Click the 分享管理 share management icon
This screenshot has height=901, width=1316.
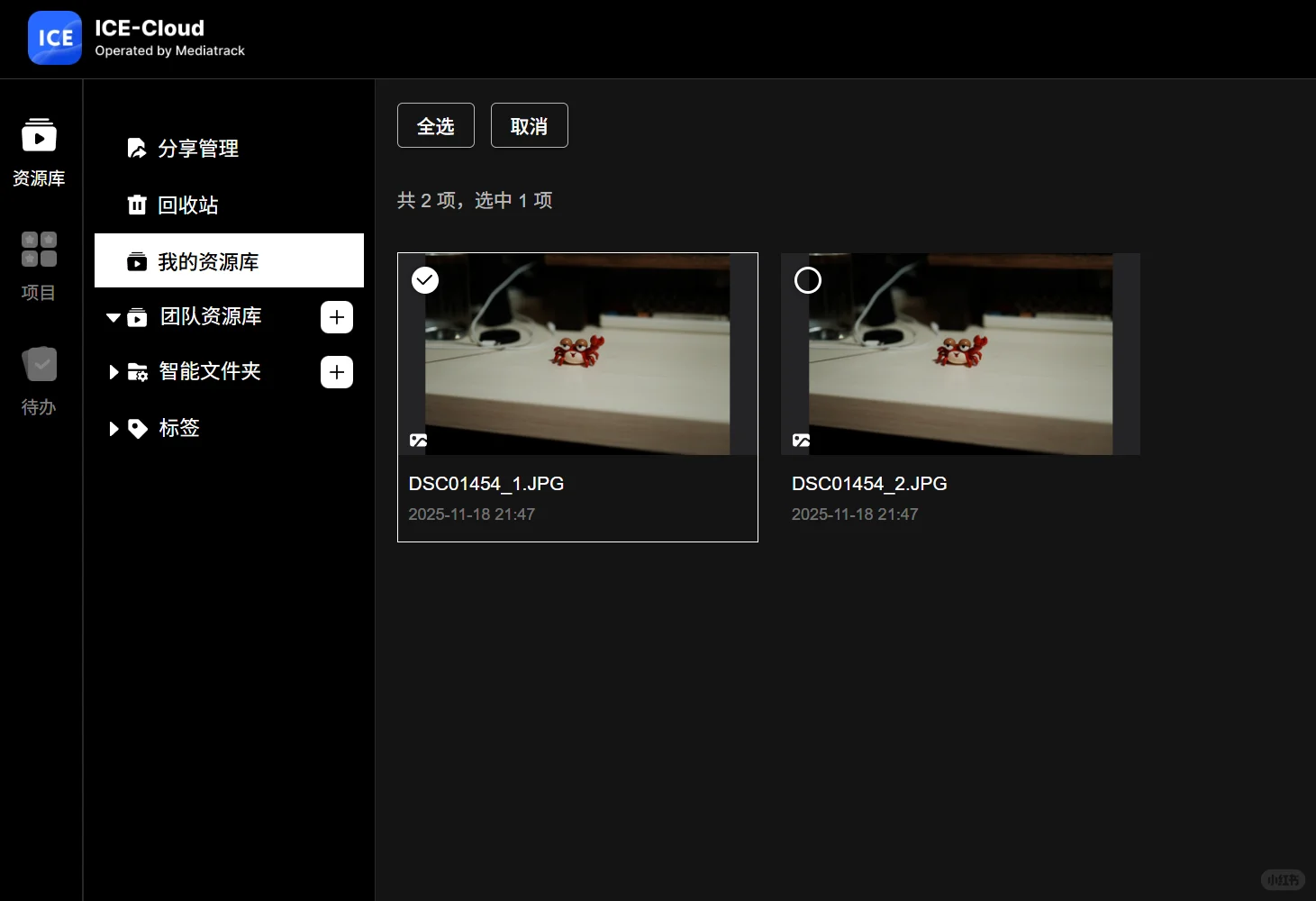click(x=136, y=148)
